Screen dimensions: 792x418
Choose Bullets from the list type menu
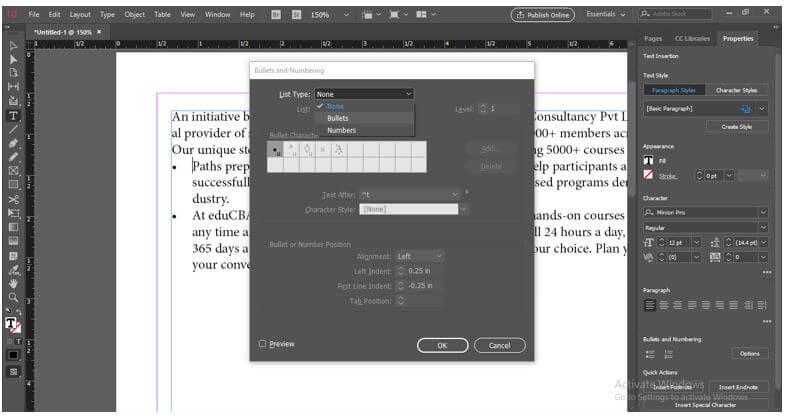point(338,118)
